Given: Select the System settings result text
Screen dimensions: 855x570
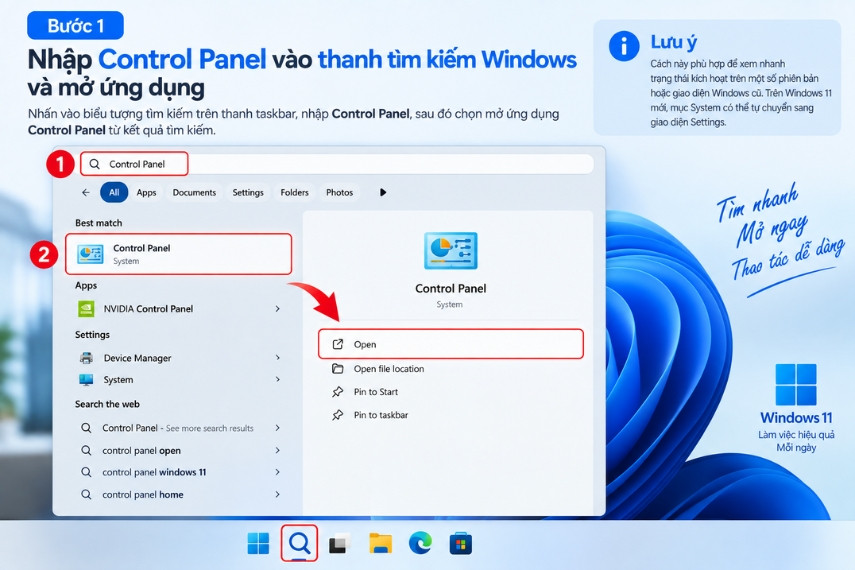Looking at the screenshot, I should [118, 380].
